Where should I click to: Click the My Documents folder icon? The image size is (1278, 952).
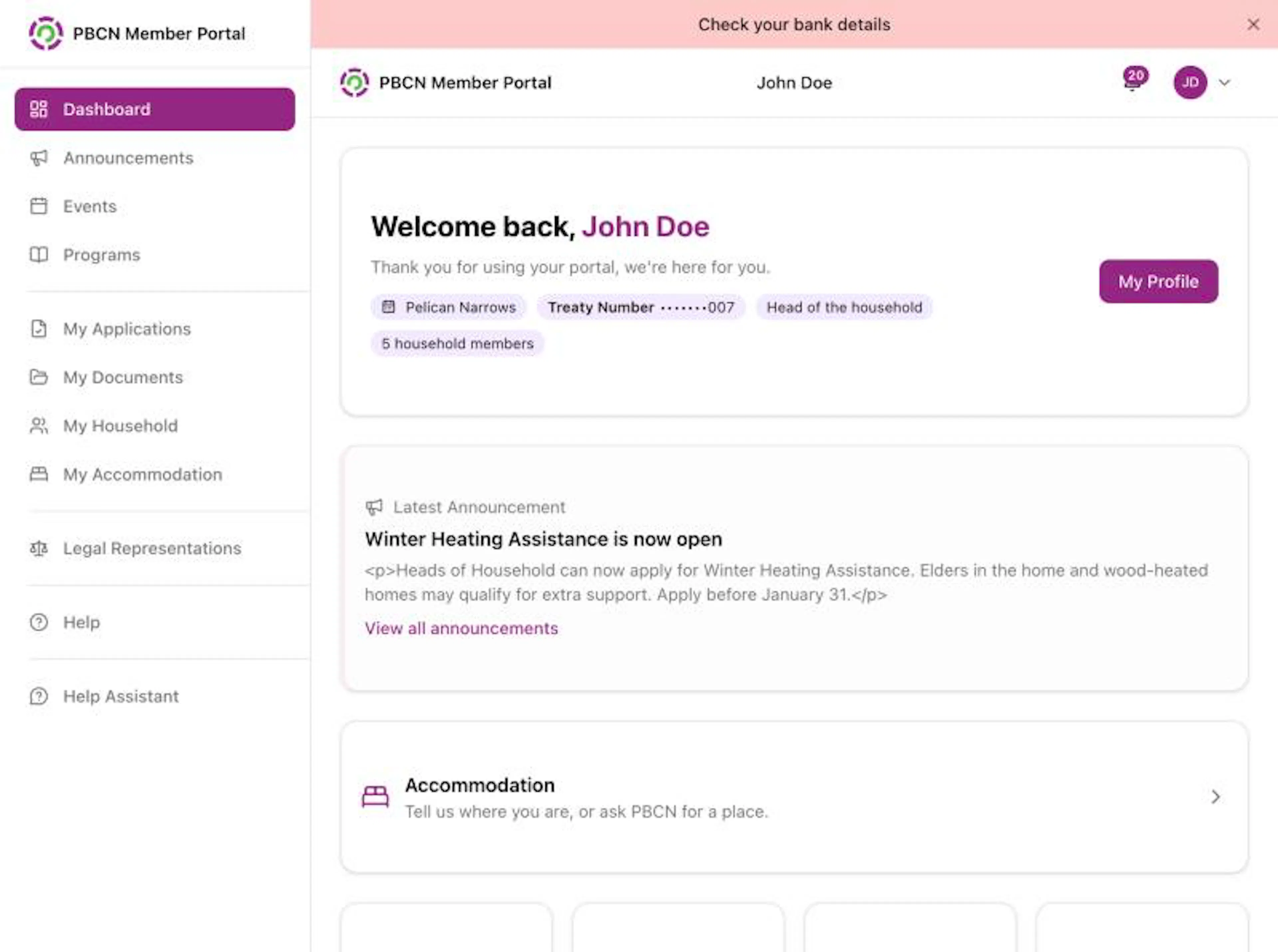tap(39, 377)
